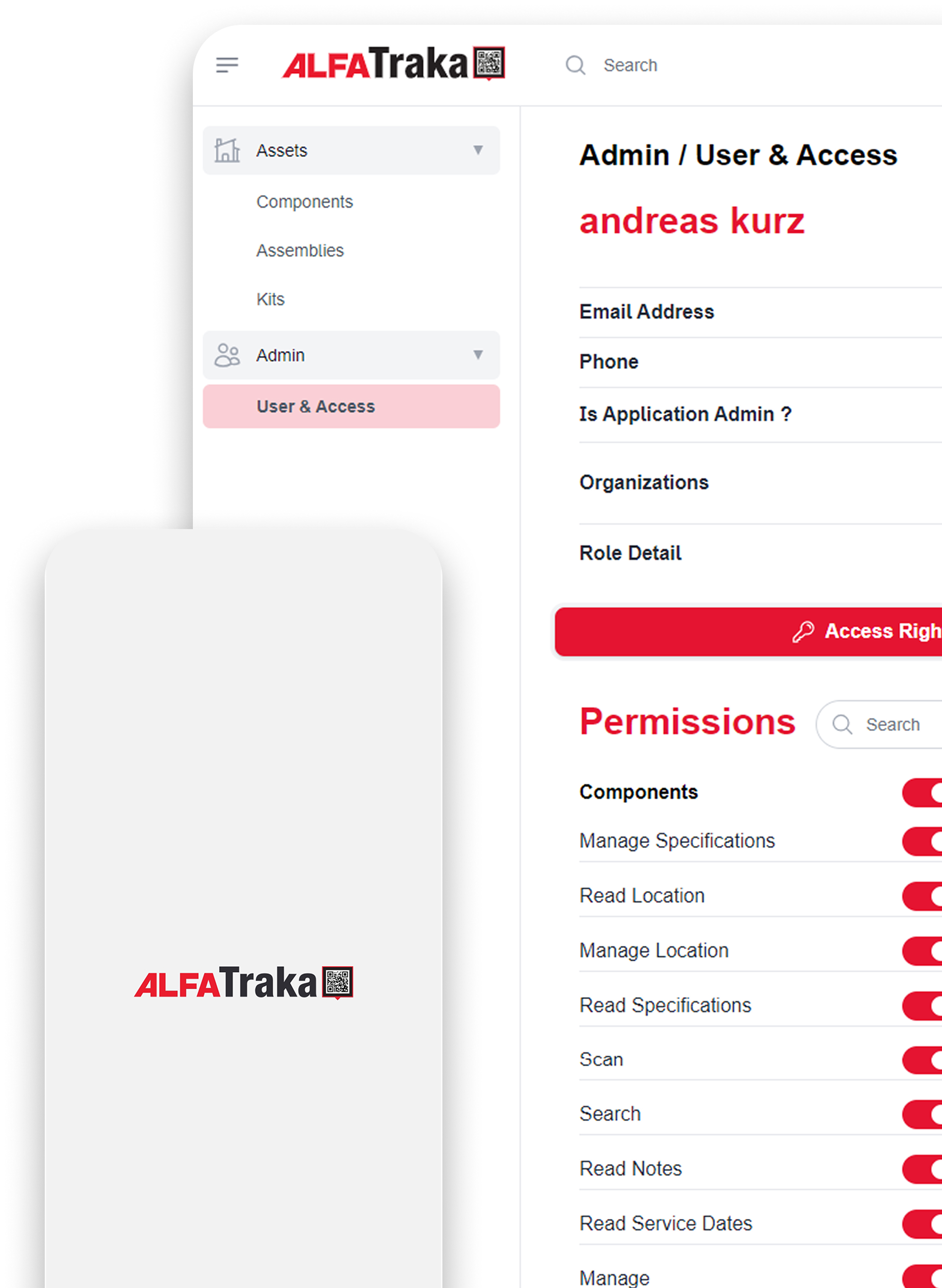942x1288 pixels.
Task: Open the Components menu item
Action: [305, 201]
